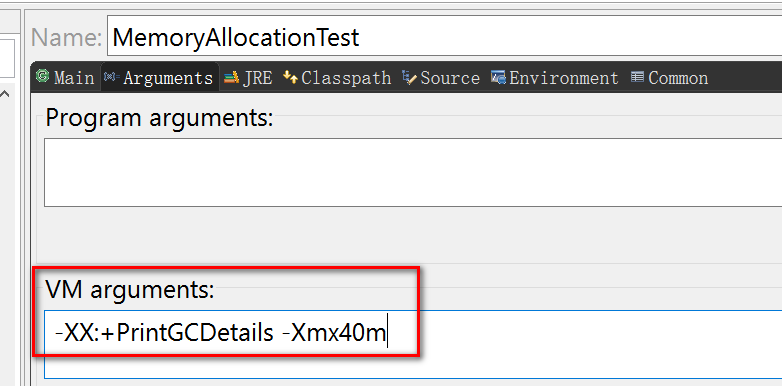Click the up arrow in left panel
Viewport: 782px width, 386px height.
pos(5,93)
